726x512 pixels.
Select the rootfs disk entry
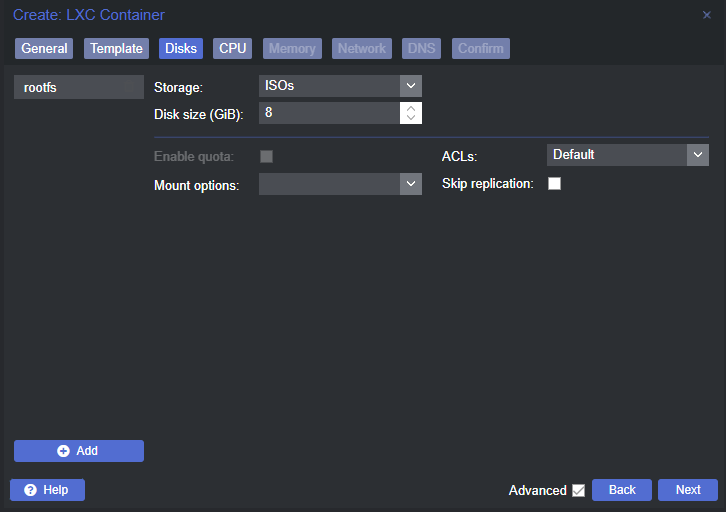(79, 87)
